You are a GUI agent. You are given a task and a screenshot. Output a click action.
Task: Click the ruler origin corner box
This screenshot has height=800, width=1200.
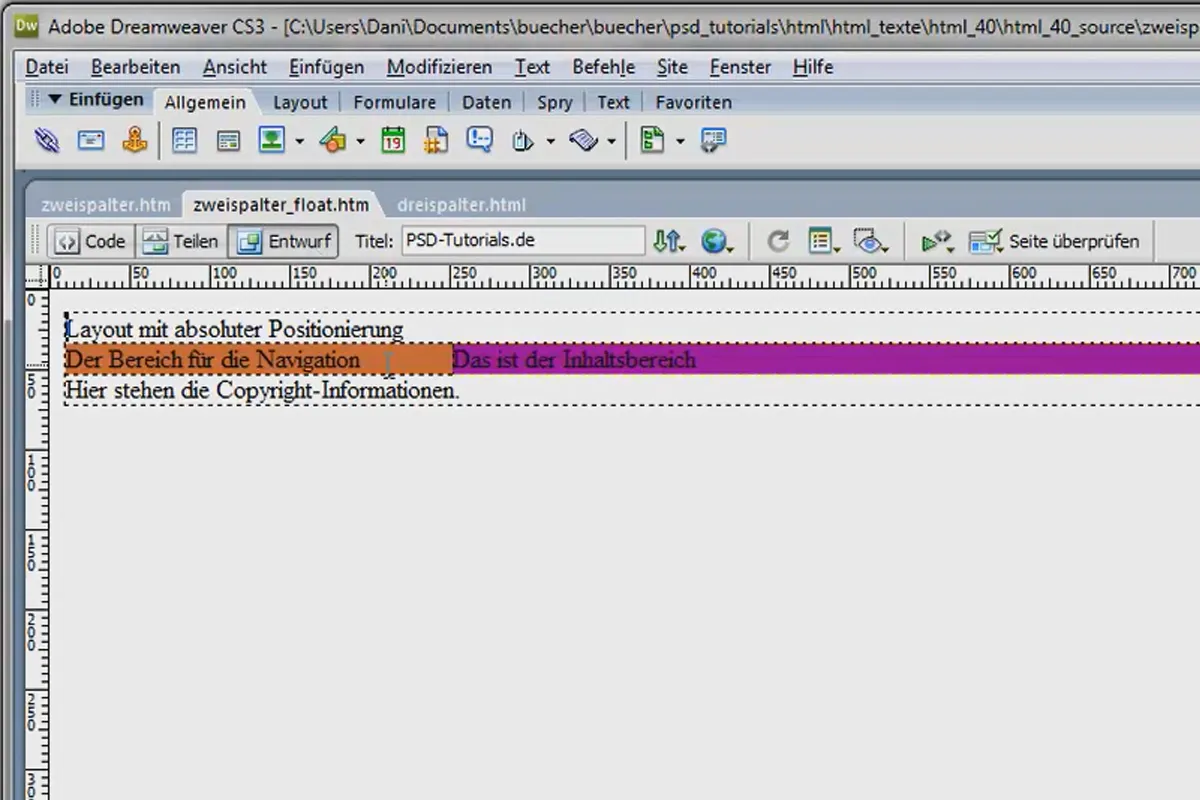click(x=39, y=275)
